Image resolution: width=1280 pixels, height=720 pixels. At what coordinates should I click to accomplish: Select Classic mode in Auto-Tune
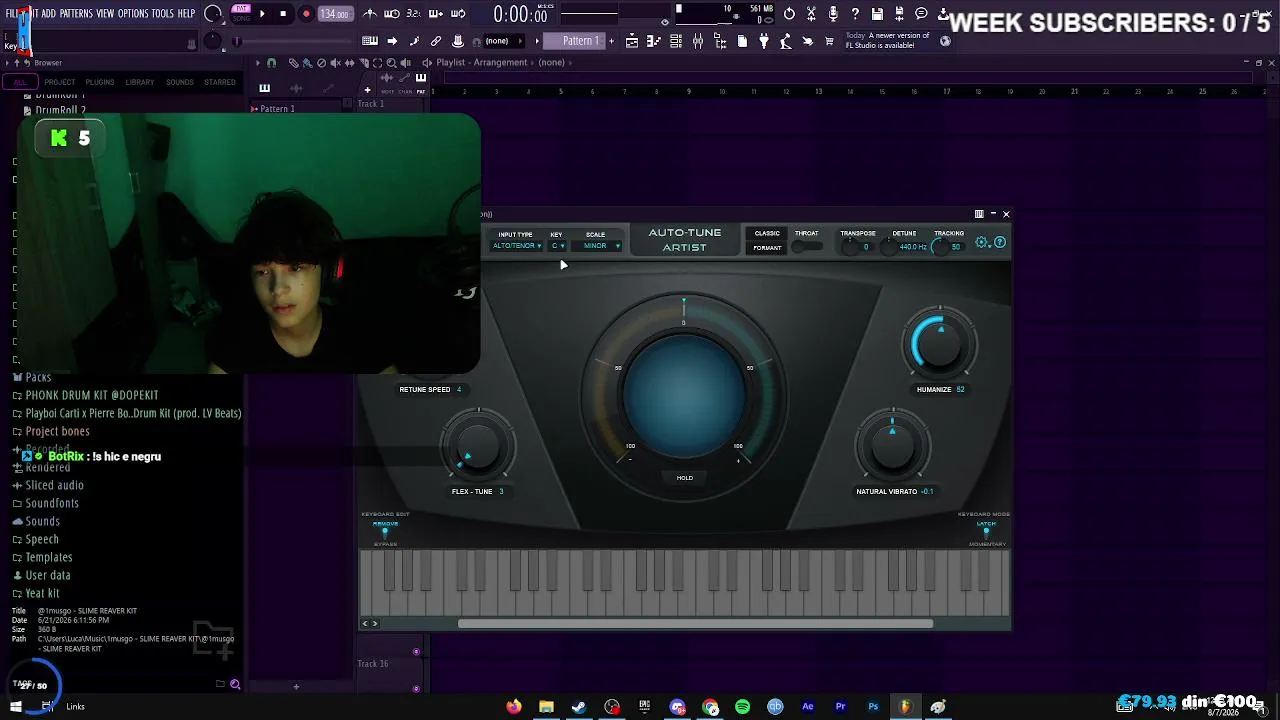click(767, 234)
